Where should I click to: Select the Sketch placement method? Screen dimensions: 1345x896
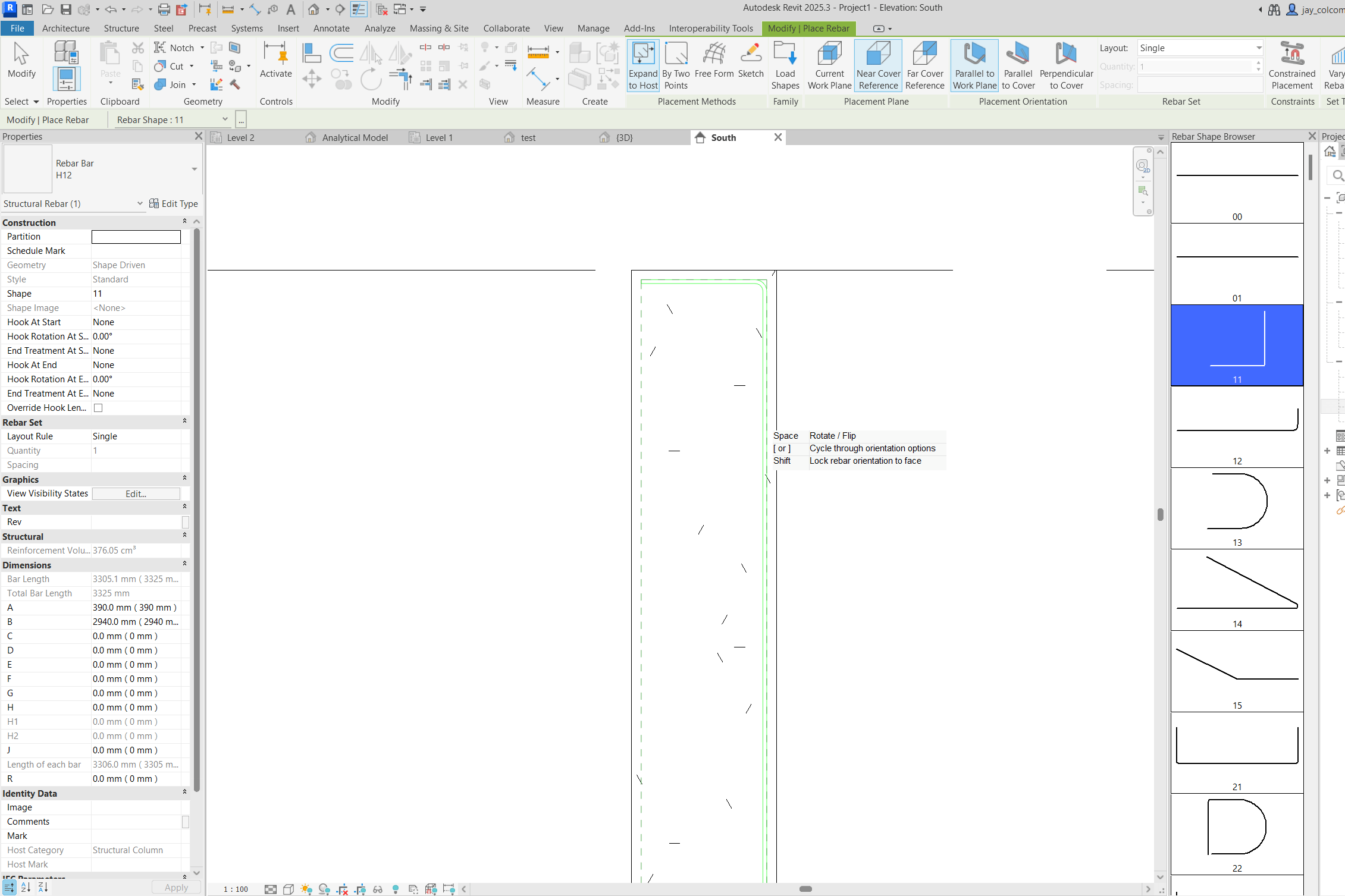(751, 64)
